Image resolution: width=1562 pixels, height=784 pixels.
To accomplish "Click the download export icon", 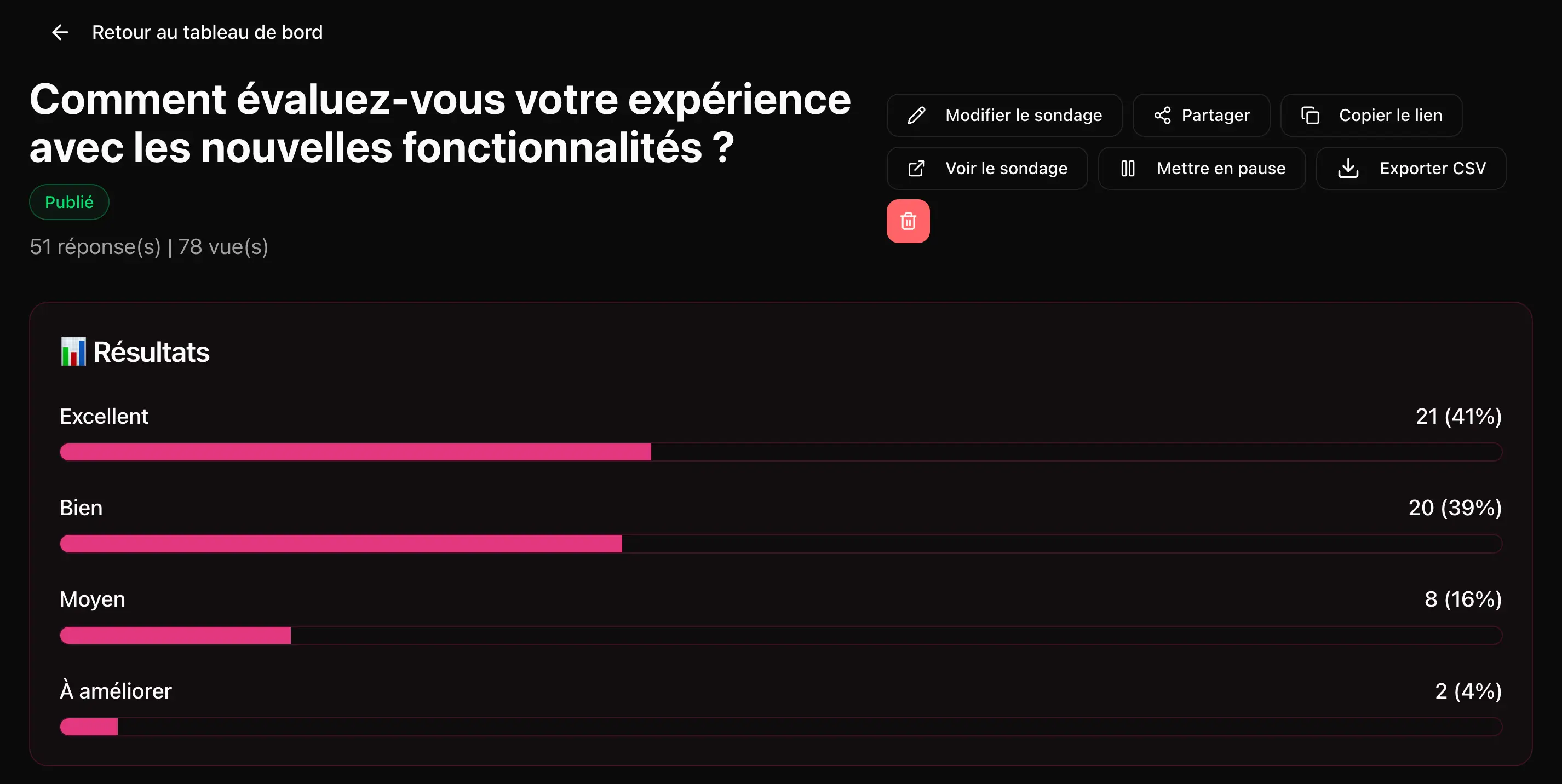I will point(1347,169).
